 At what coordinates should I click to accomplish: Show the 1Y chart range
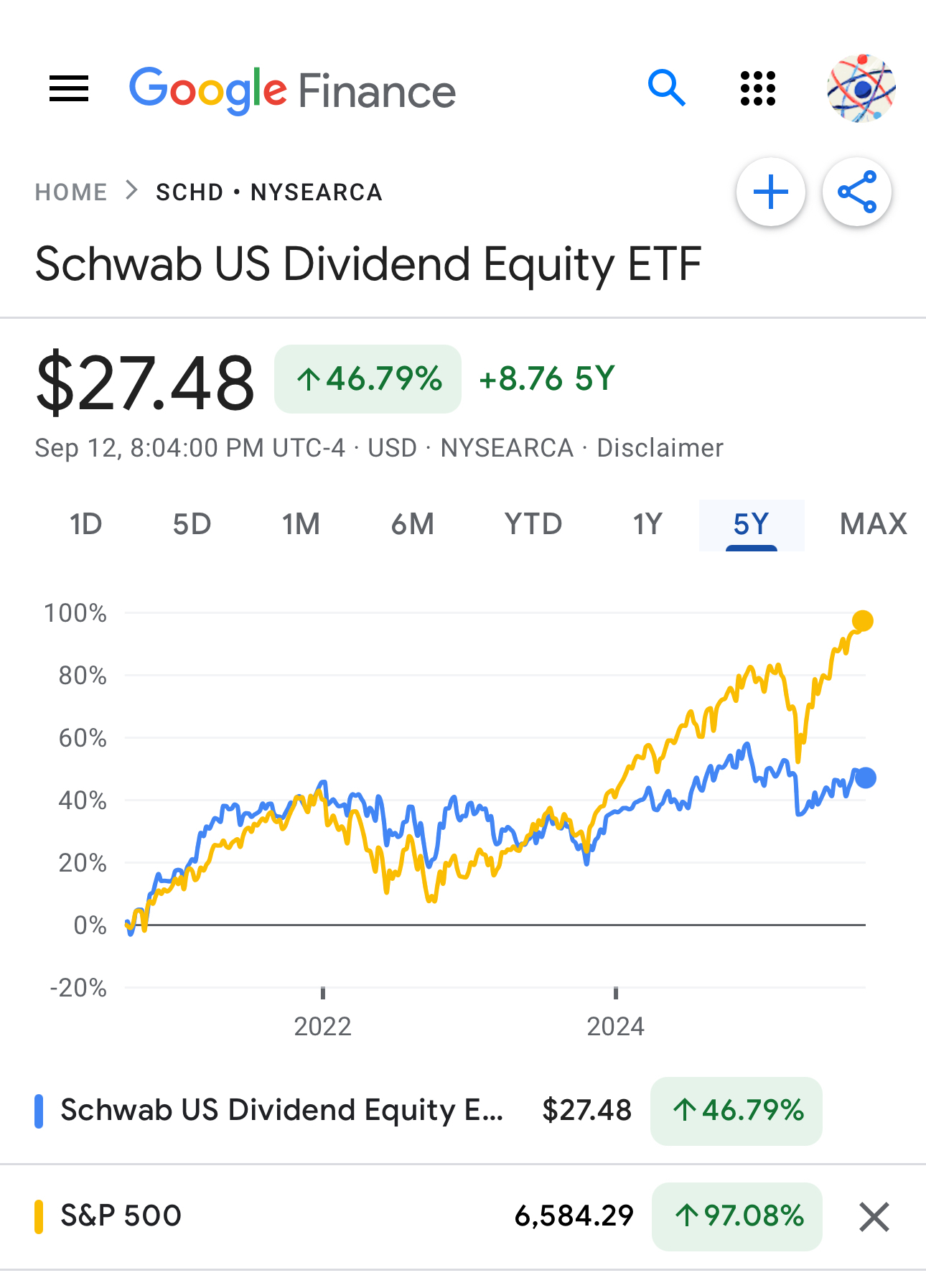click(647, 524)
